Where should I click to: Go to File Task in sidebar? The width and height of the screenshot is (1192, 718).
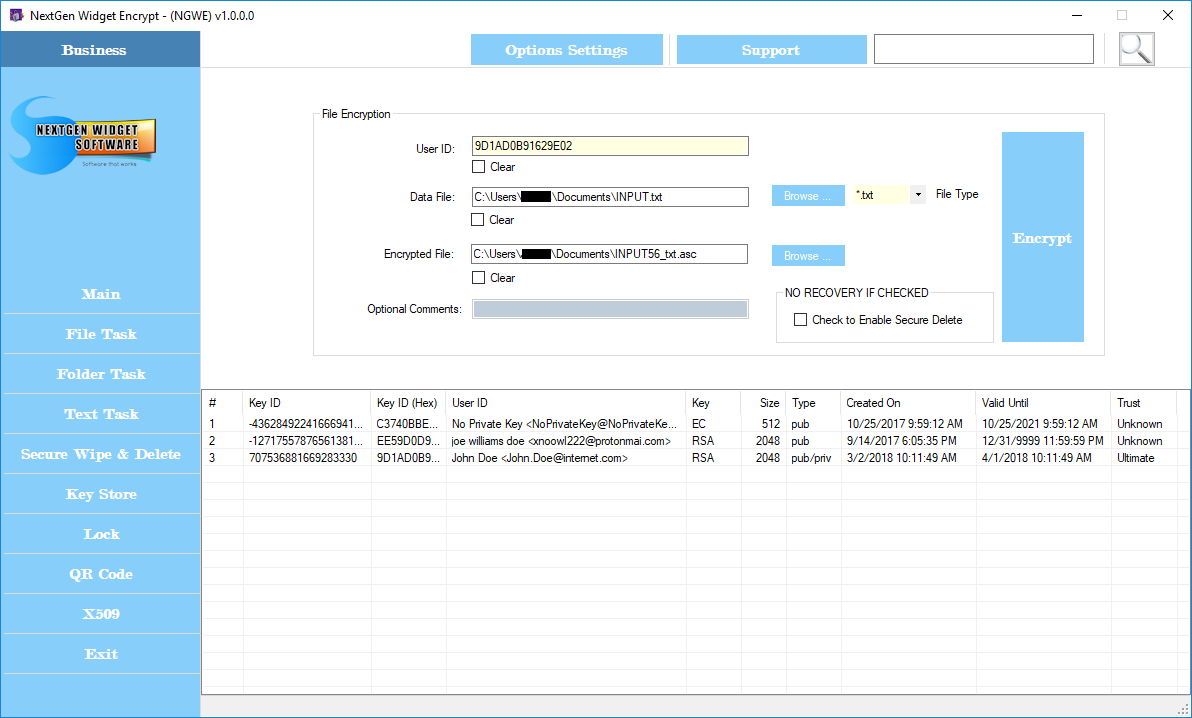(101, 334)
